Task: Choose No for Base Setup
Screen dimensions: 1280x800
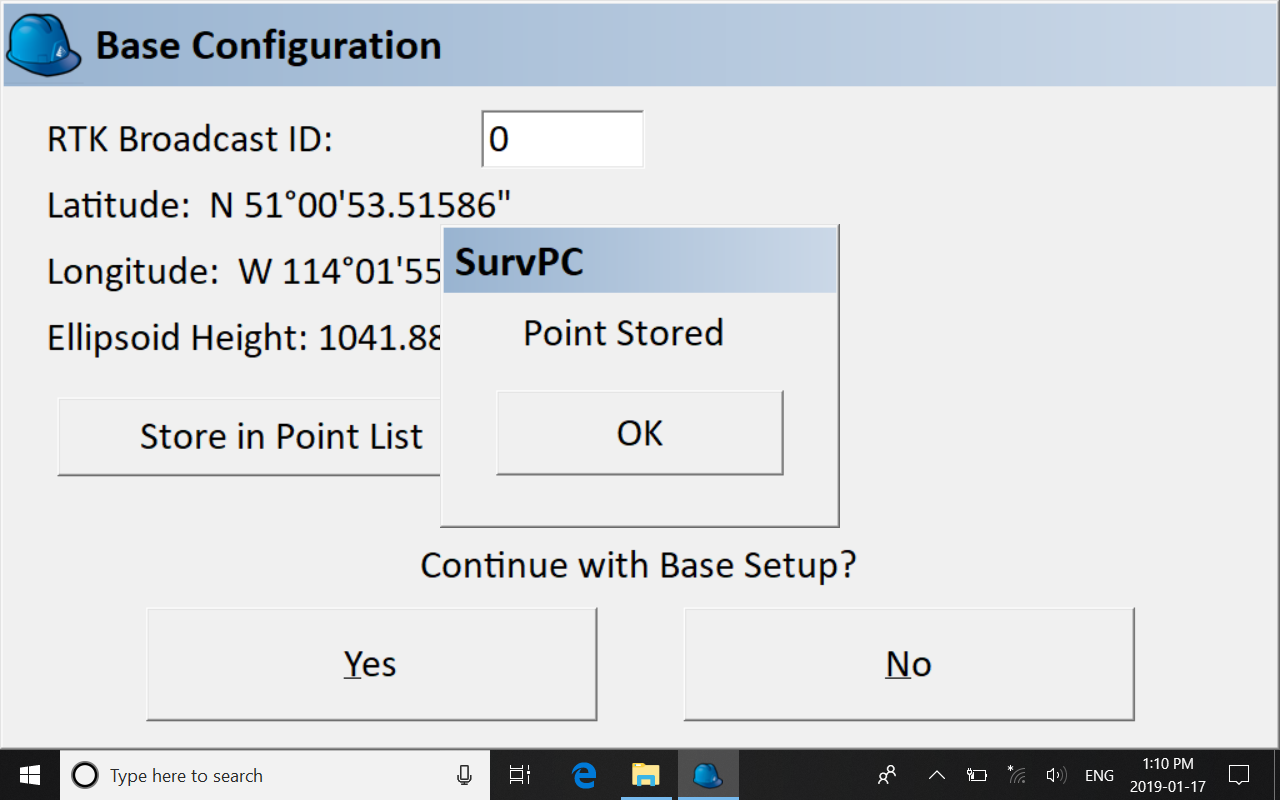Action: 909,664
